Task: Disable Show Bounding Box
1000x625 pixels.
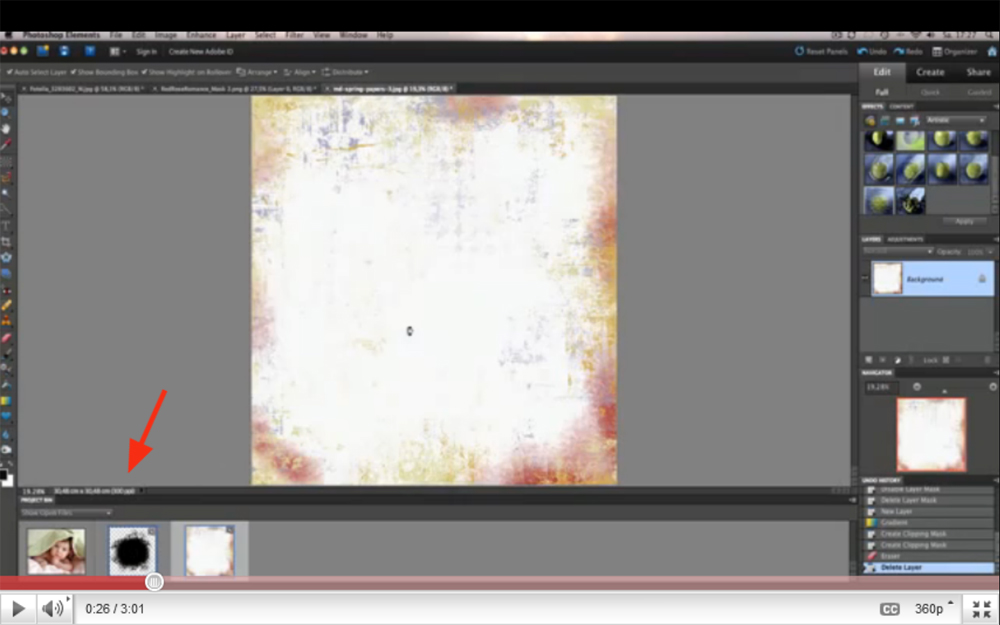Action: (x=73, y=71)
